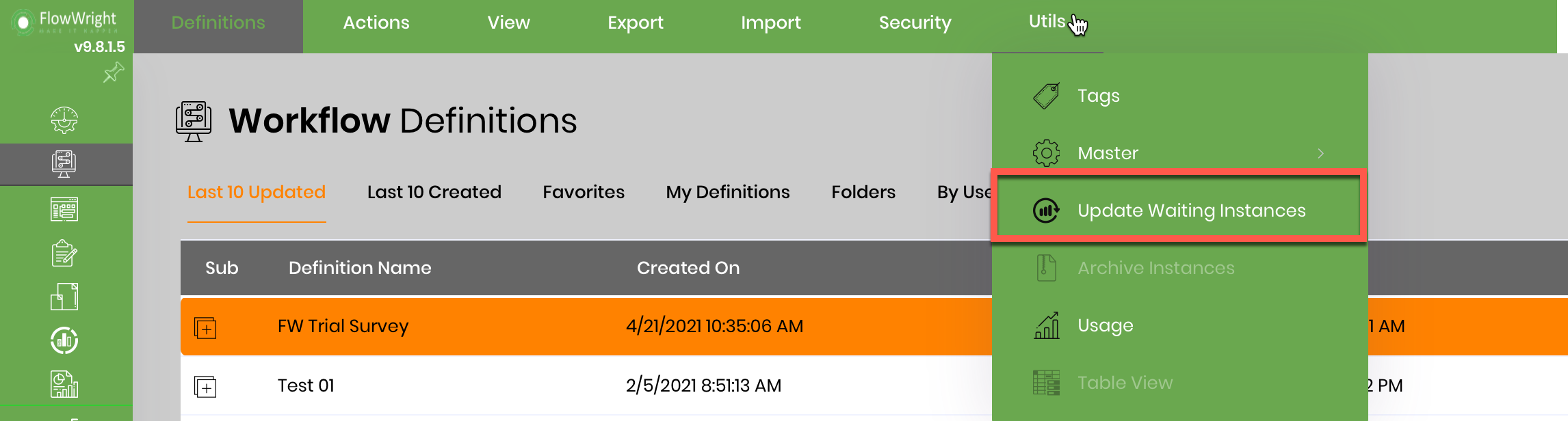Switch to the Last 10 Created tab
The width and height of the screenshot is (1568, 421).
click(434, 192)
